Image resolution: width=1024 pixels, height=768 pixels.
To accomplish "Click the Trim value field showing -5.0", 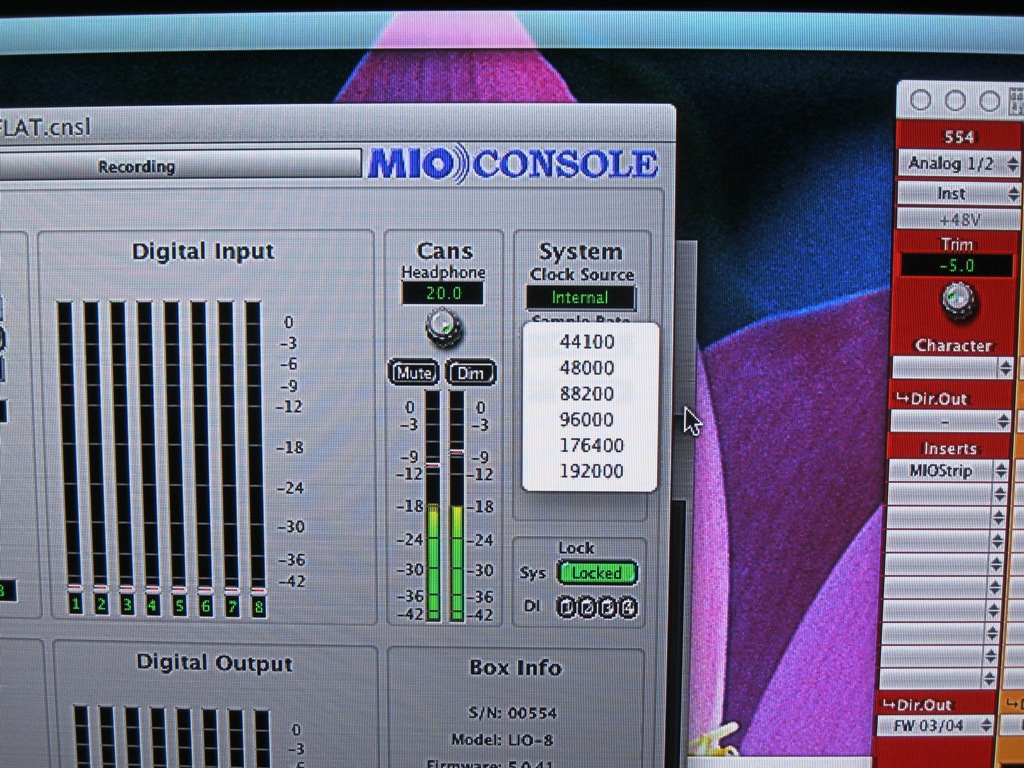I will pyautogui.click(x=957, y=266).
